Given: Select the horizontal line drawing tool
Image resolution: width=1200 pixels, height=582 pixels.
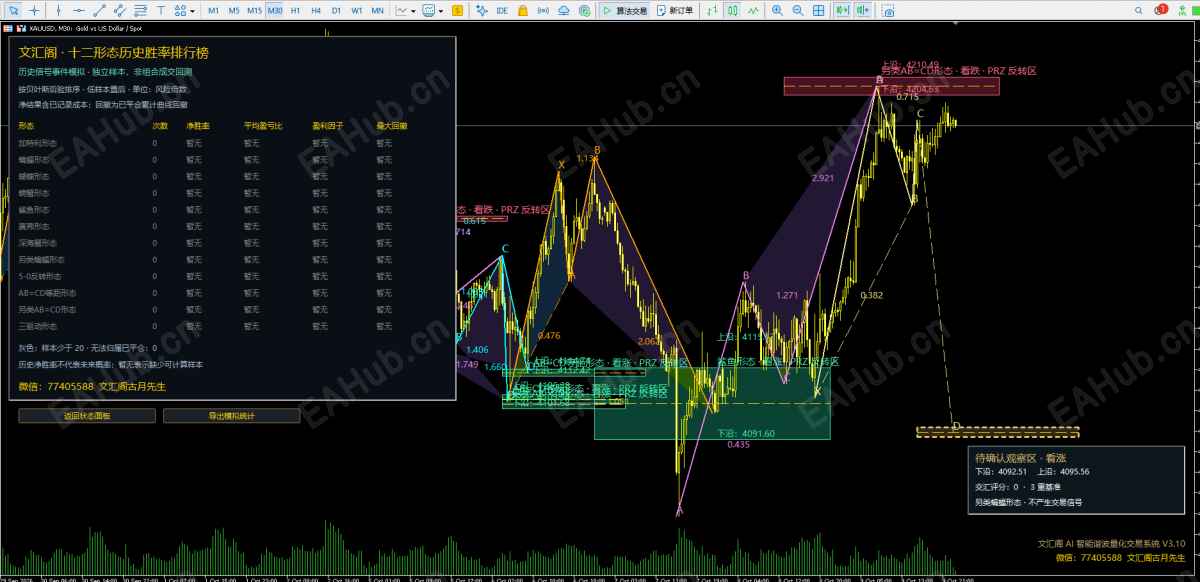Looking at the screenshot, I should coord(77,10).
